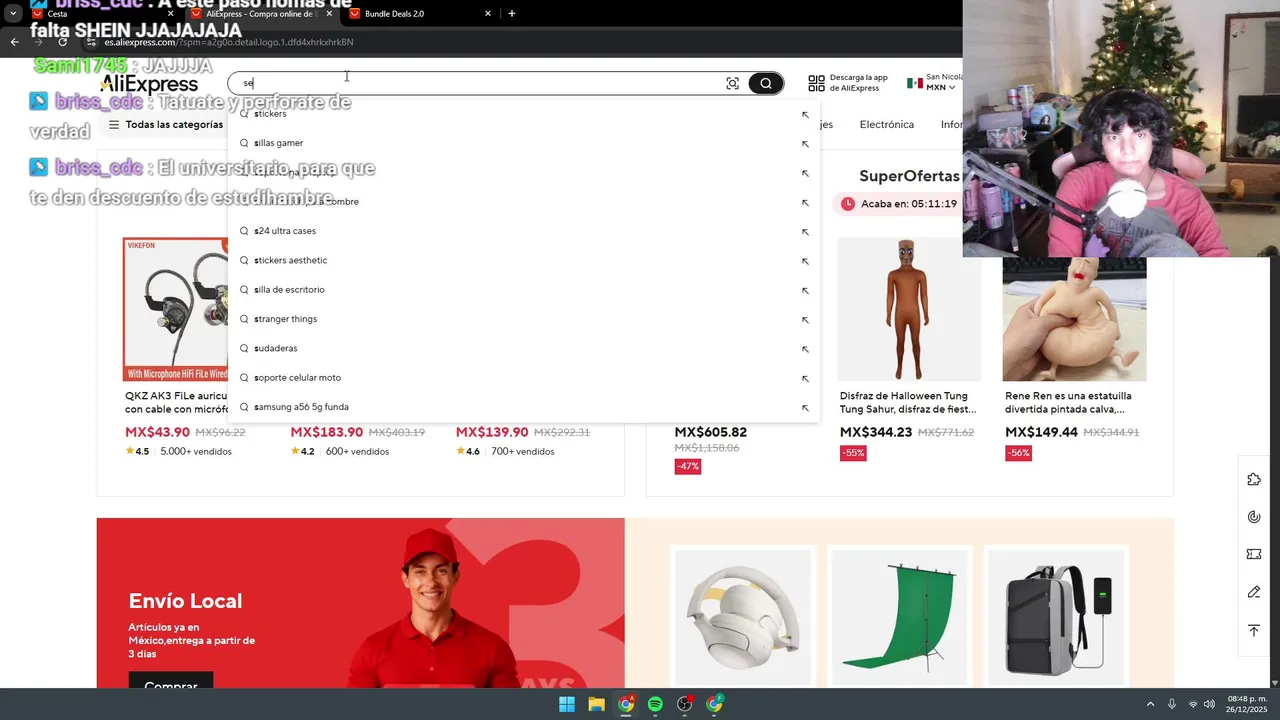This screenshot has height=720, width=1280.
Task: Open the 'Electrónica' category menu
Action: point(887,125)
